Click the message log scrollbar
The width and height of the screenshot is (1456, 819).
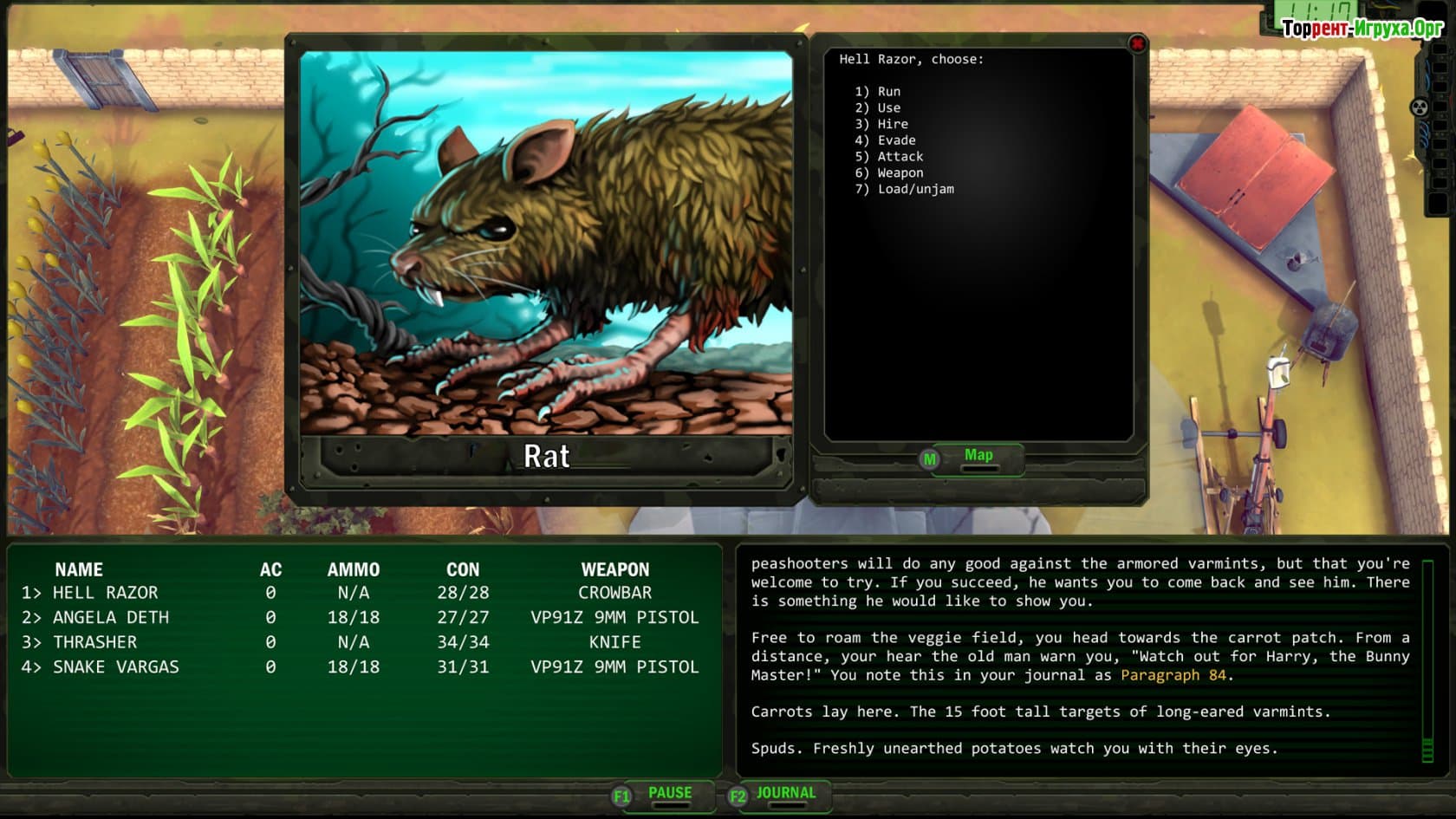[1427, 660]
